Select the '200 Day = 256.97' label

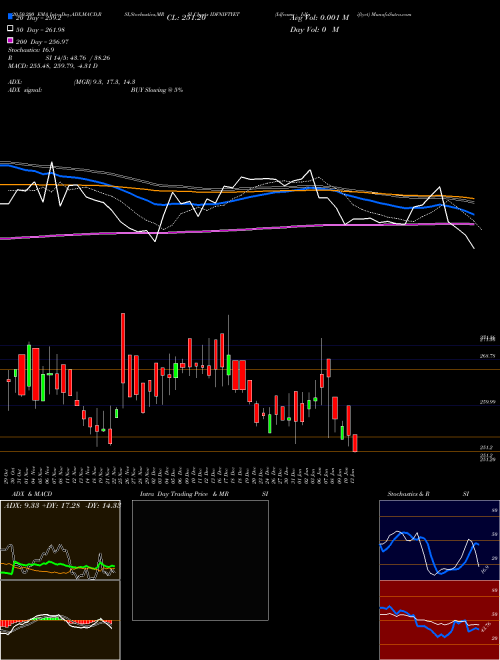click(43, 42)
